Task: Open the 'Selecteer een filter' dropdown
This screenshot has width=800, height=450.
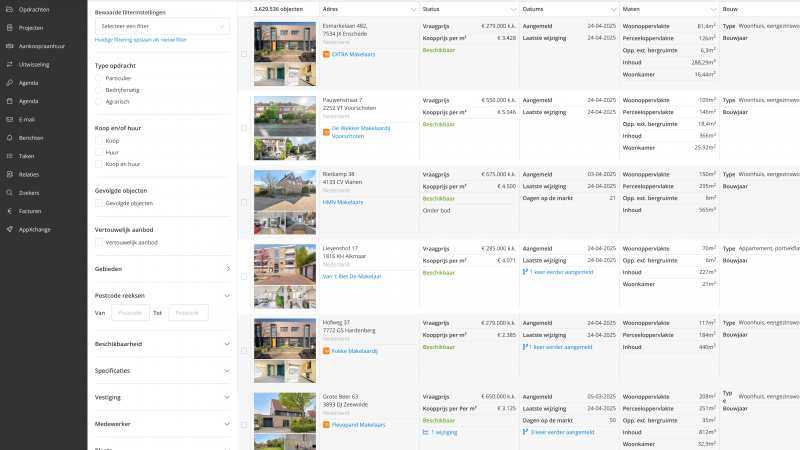Action: (162, 26)
